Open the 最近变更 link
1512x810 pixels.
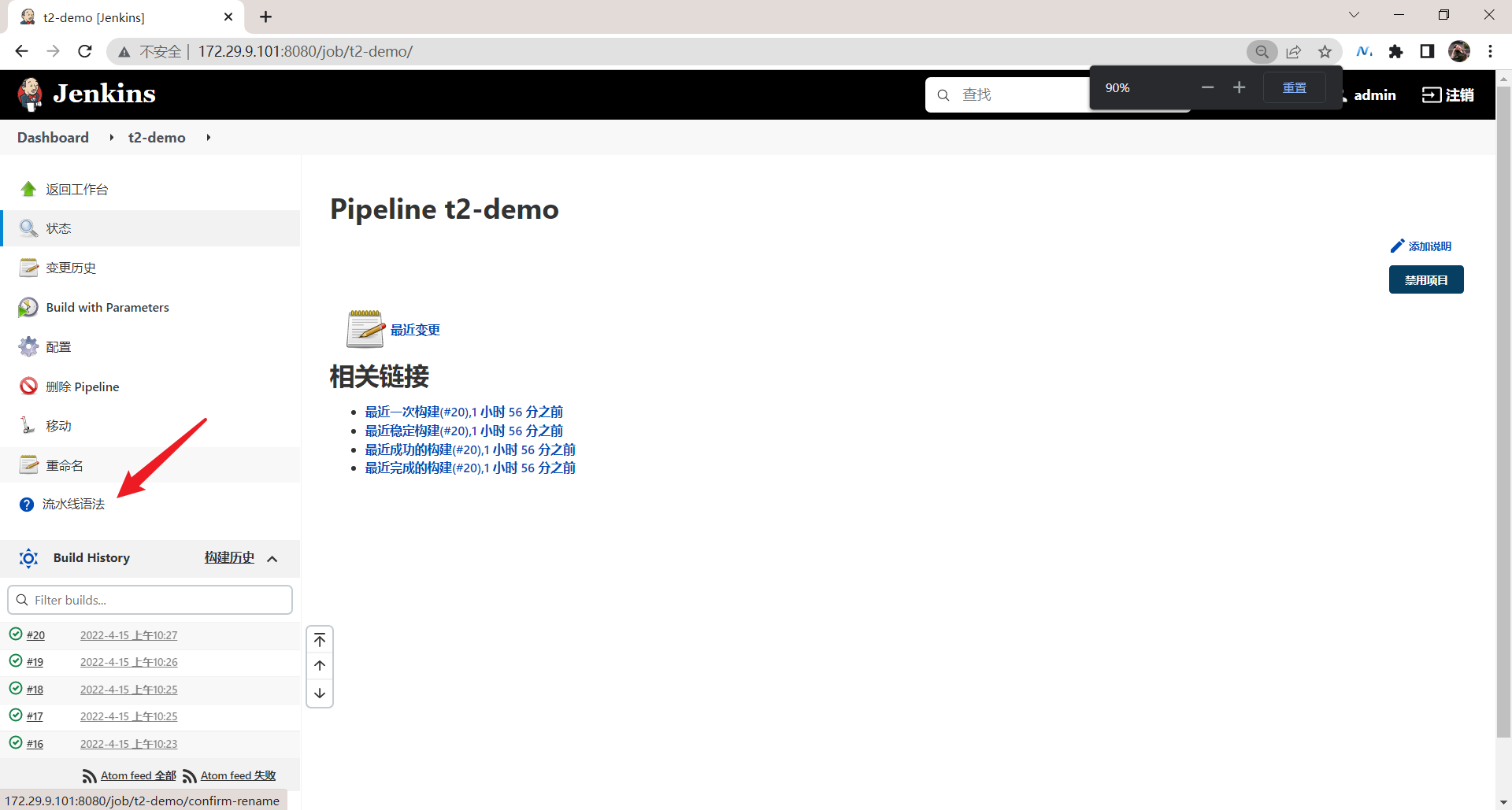(415, 330)
